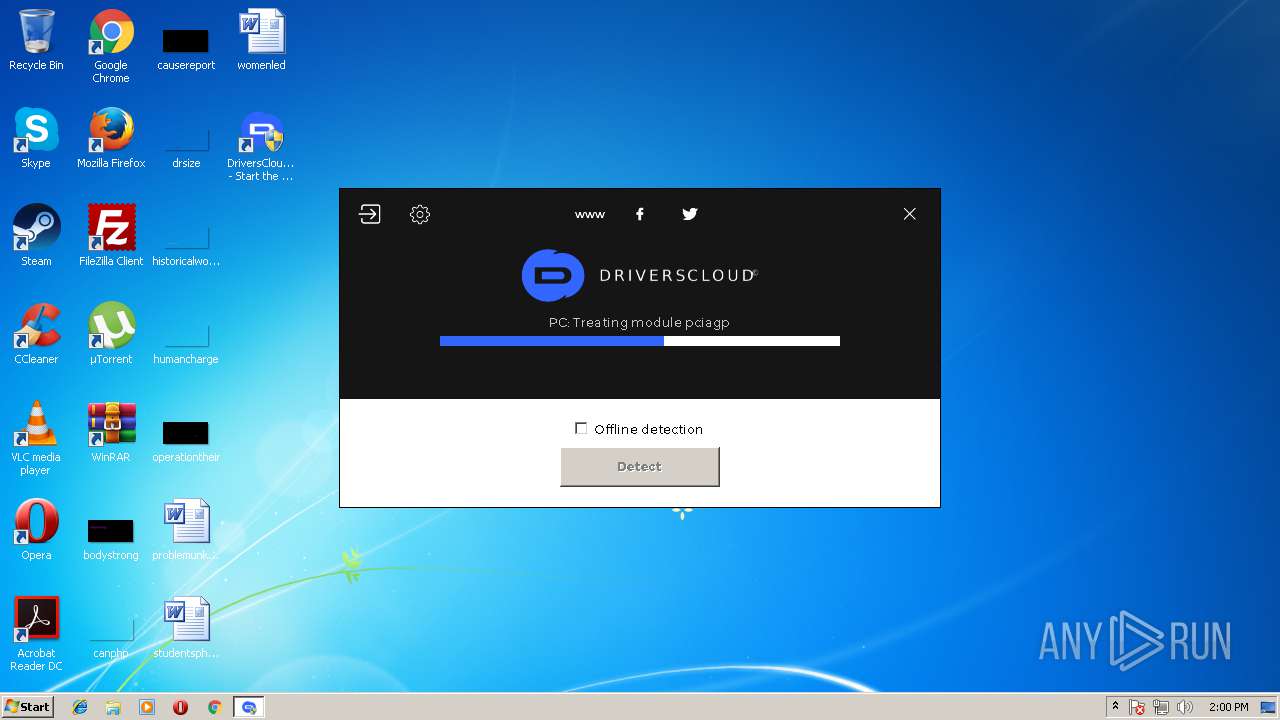Click the exit/logout icon in DriversCloud
This screenshot has height=720, width=1280.
coord(370,214)
